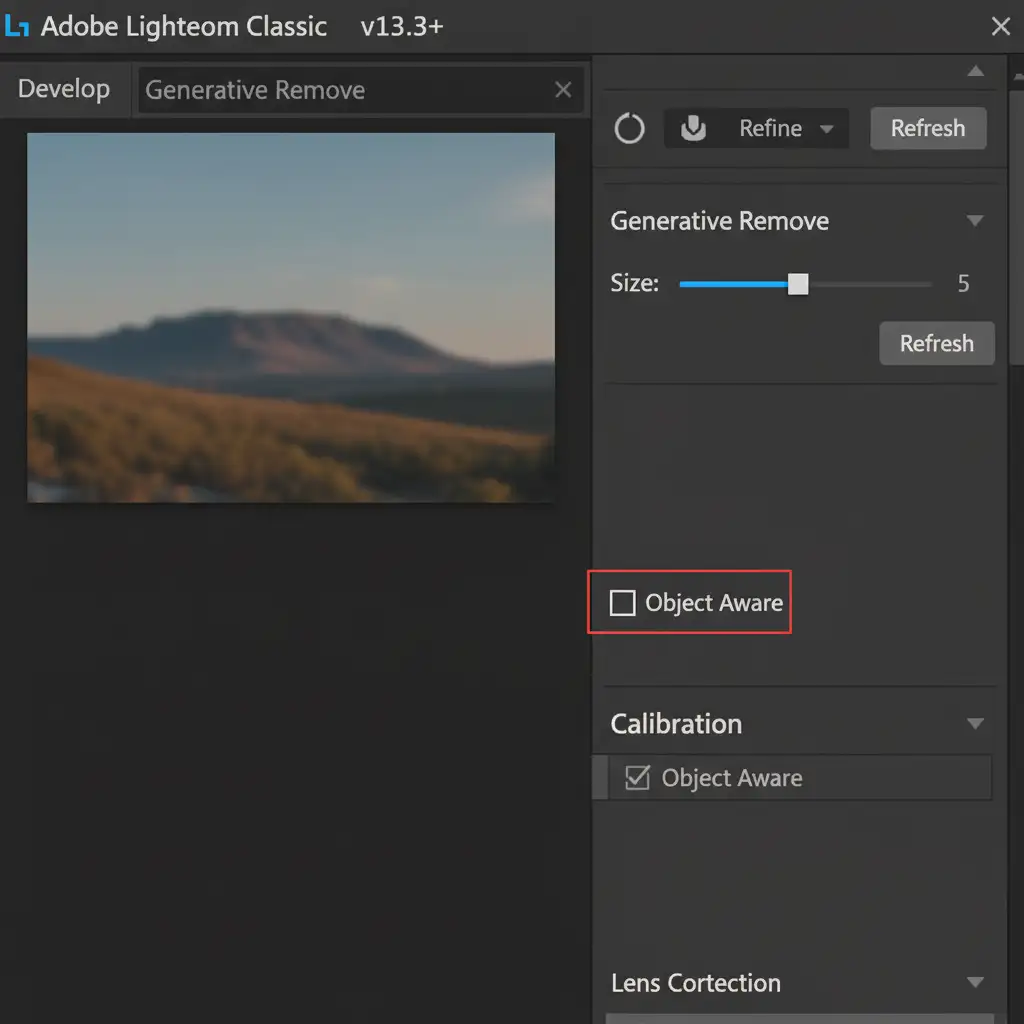Close the Adobe Lightroom Classic window
Image resolution: width=1024 pixels, height=1024 pixels.
[x=1000, y=27]
